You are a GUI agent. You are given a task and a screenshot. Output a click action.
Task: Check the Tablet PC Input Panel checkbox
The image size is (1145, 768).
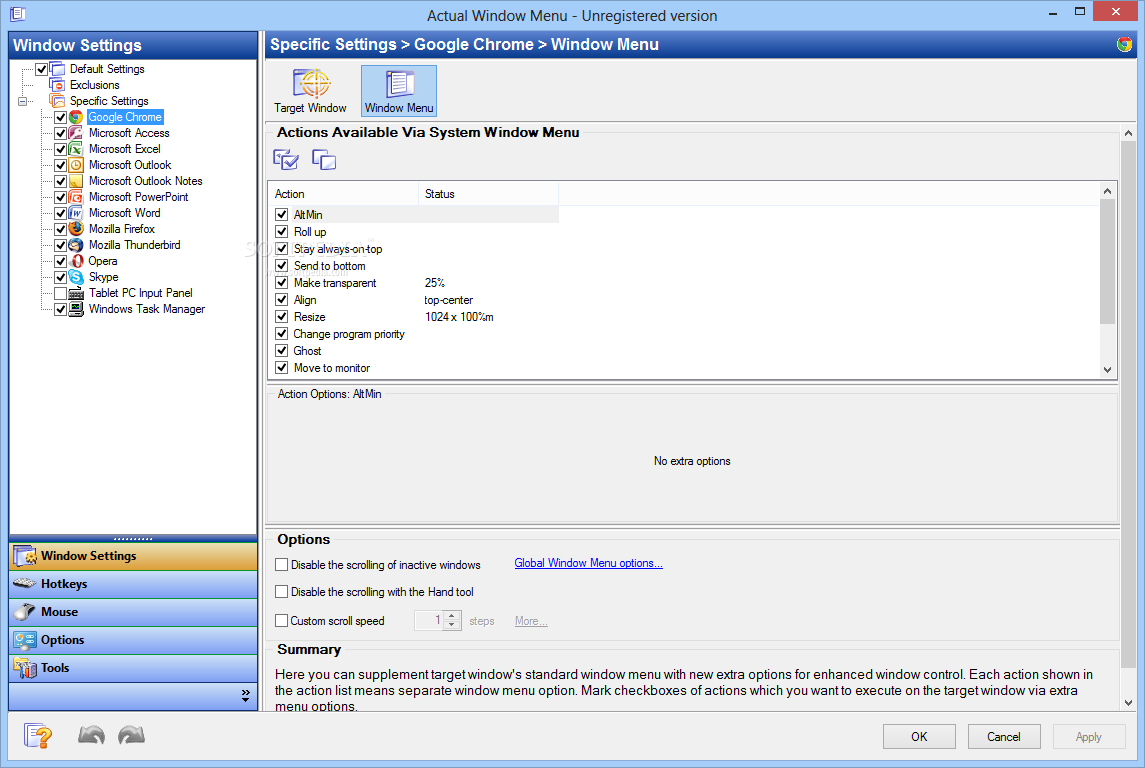61,293
